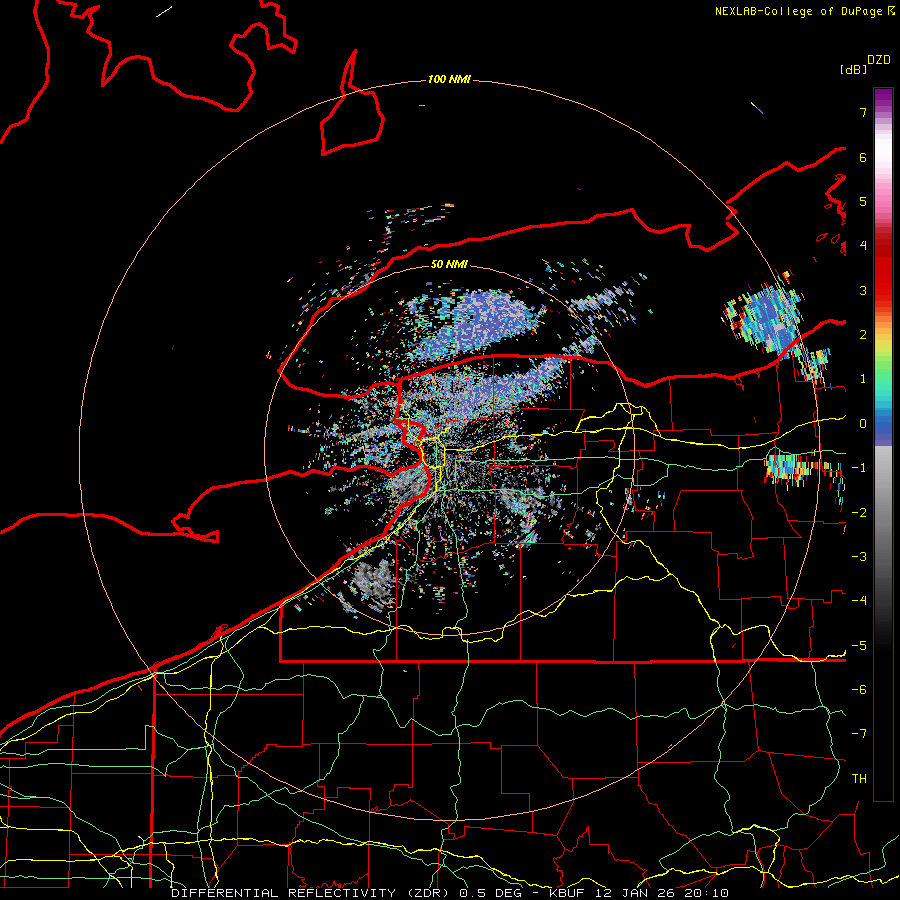The height and width of the screenshot is (900, 900).
Task: Click the DZD legend title
Action: 879,59
